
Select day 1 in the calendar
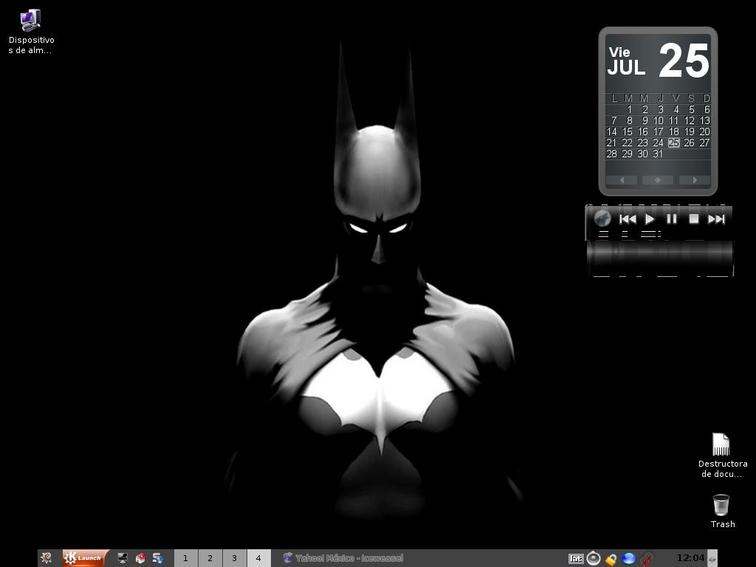(x=629, y=109)
